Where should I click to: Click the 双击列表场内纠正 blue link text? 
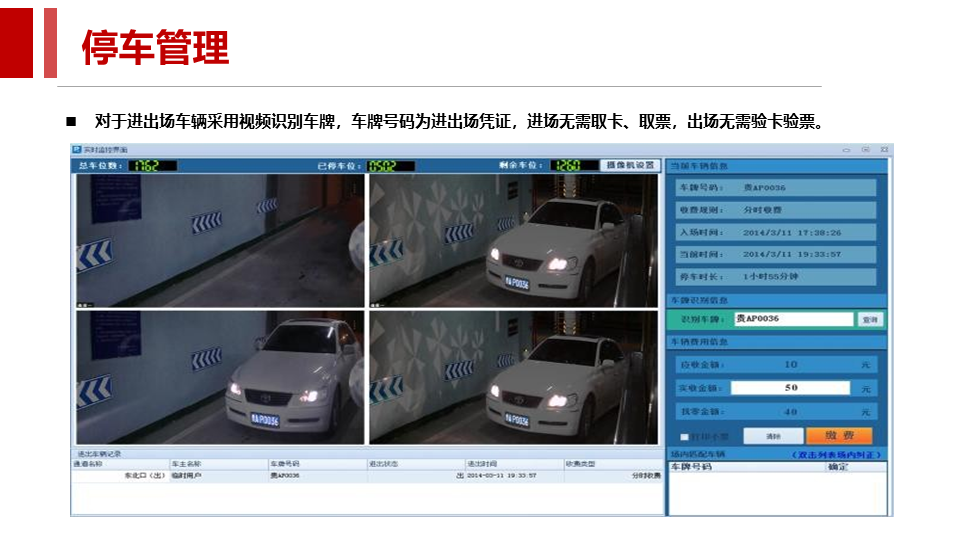[x=836, y=455]
